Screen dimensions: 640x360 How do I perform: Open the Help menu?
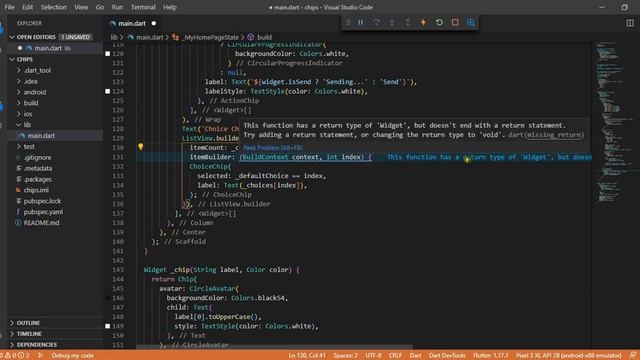pyautogui.click(x=170, y=7)
